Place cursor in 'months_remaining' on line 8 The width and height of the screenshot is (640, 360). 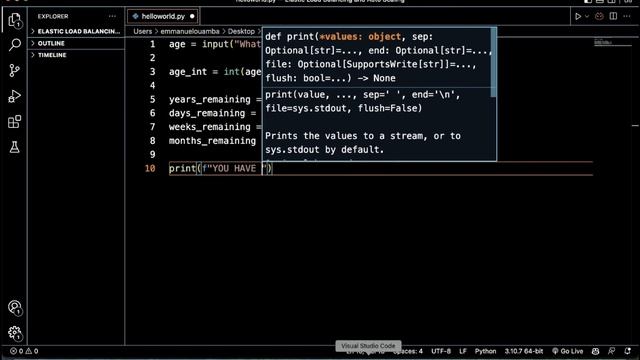[212, 141]
